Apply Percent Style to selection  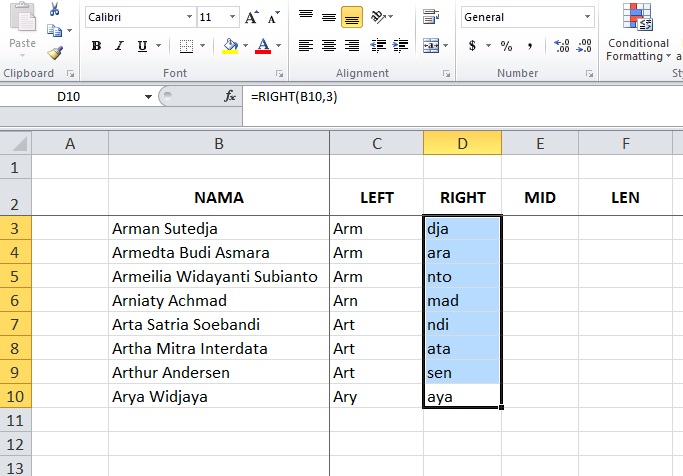[506, 46]
